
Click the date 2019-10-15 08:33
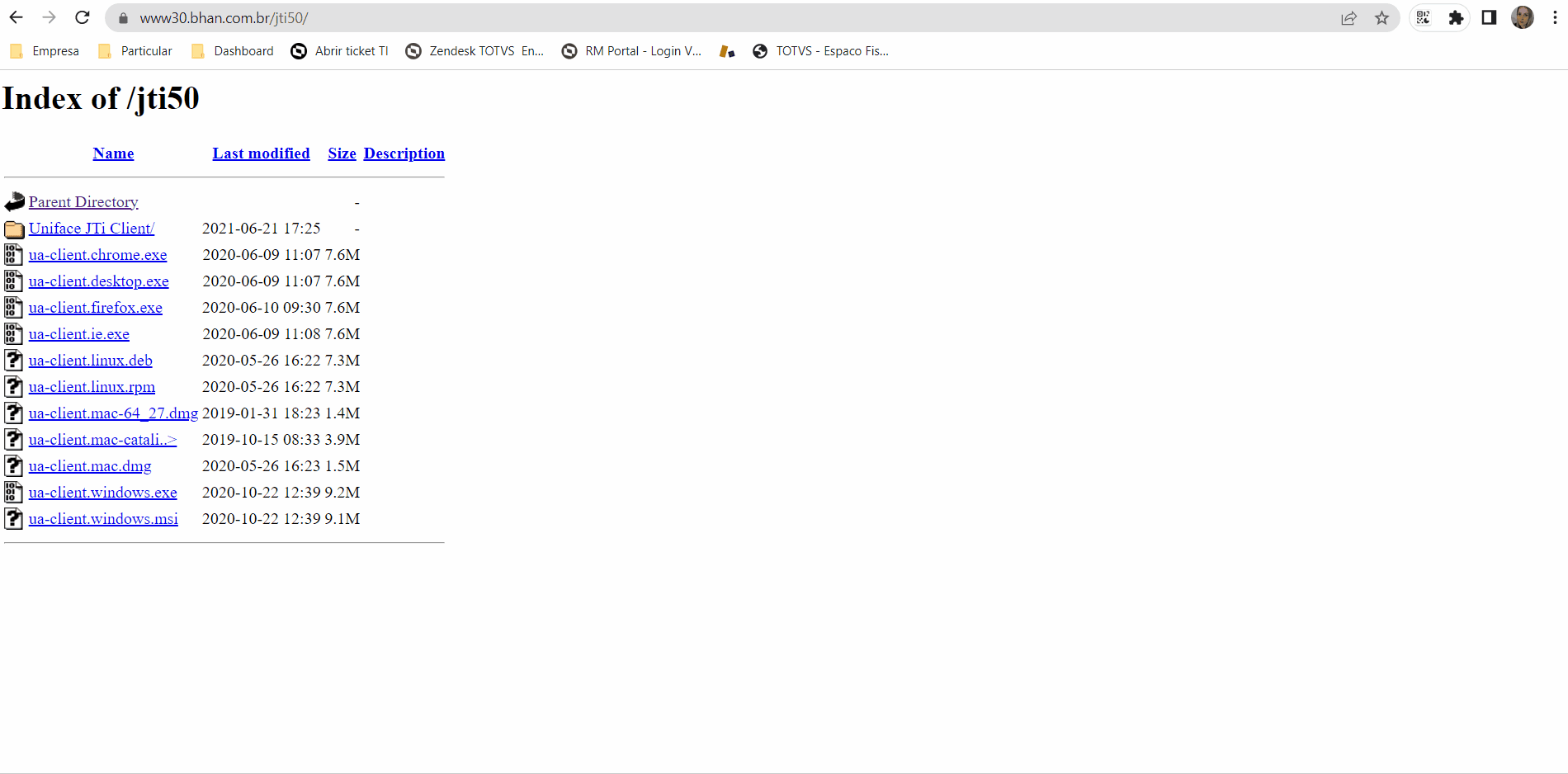(x=262, y=440)
